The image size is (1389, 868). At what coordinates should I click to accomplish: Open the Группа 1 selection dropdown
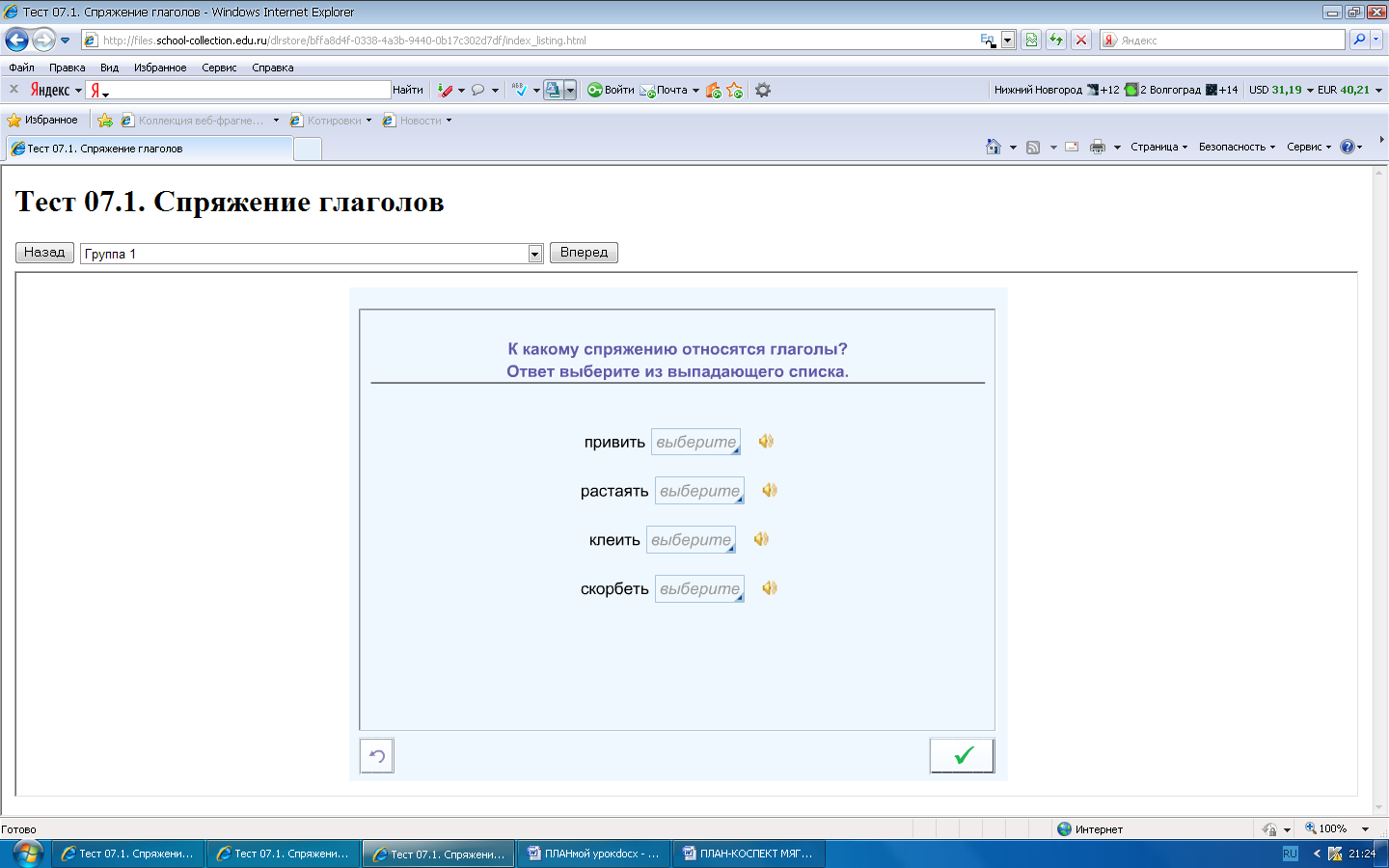[x=312, y=254]
